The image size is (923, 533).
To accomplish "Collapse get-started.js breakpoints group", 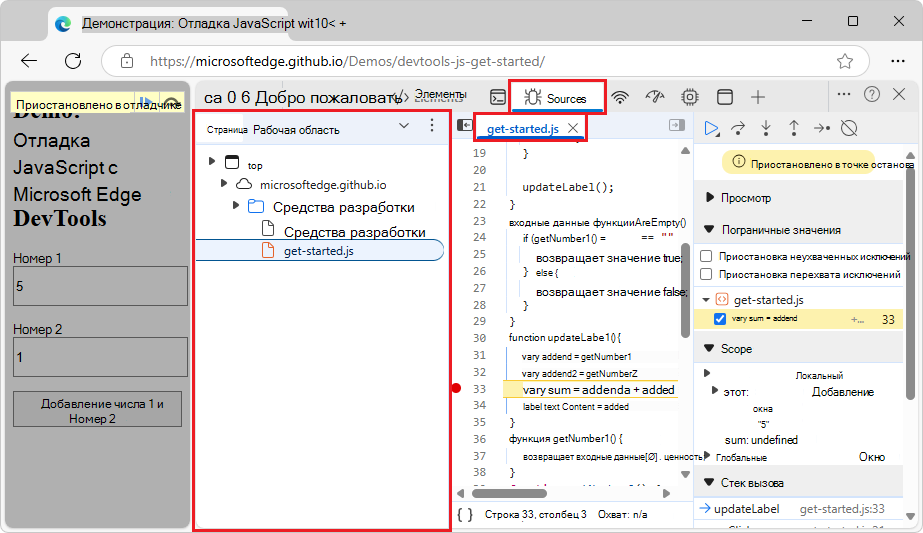I will [706, 300].
